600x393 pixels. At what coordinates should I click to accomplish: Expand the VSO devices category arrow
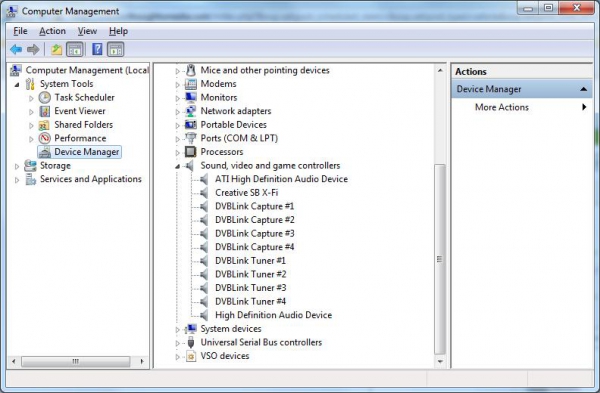(x=178, y=357)
